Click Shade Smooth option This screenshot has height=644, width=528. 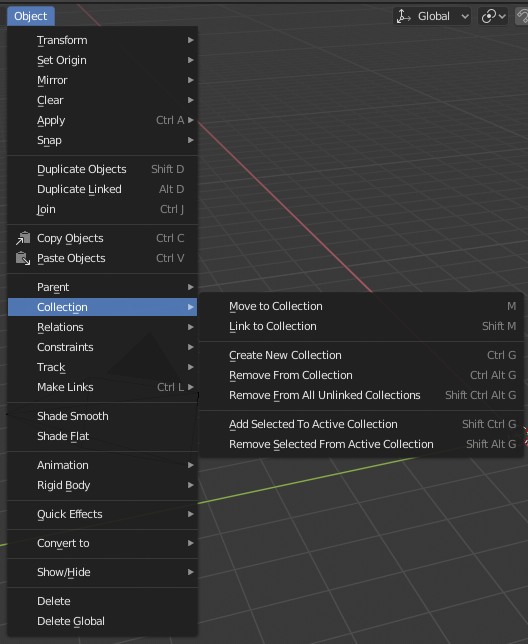click(x=103, y=416)
